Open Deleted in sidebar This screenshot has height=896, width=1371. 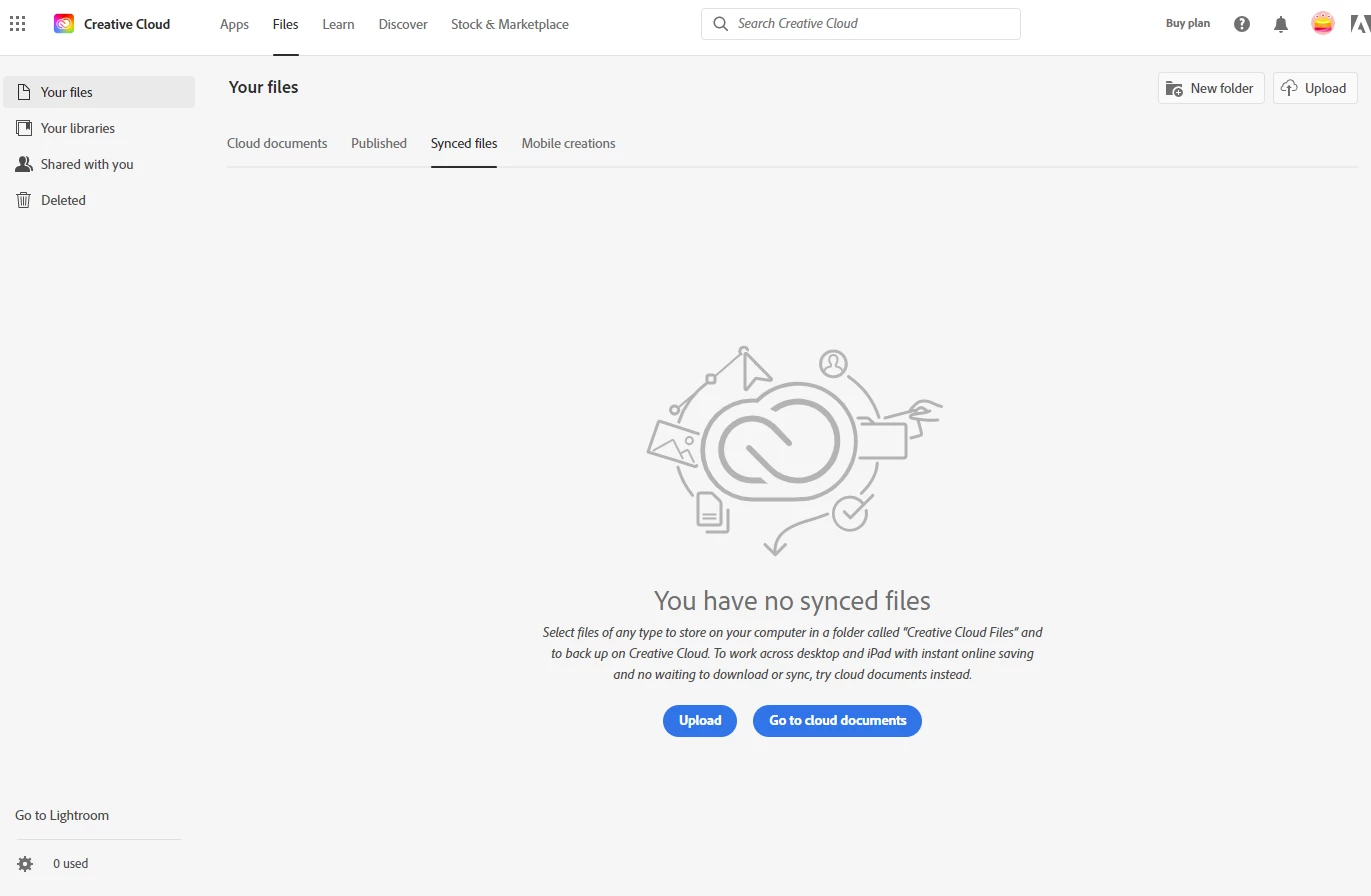(x=99, y=200)
